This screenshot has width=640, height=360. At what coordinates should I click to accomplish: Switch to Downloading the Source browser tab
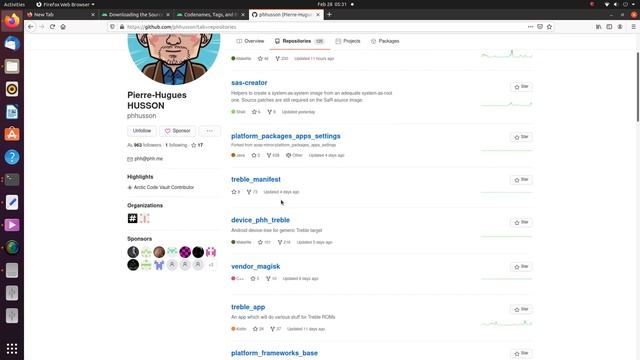(x=136, y=14)
